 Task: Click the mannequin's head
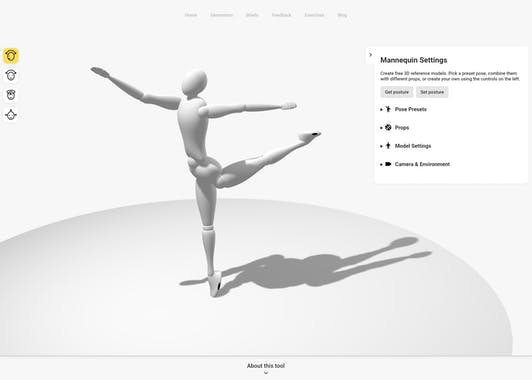194,82
